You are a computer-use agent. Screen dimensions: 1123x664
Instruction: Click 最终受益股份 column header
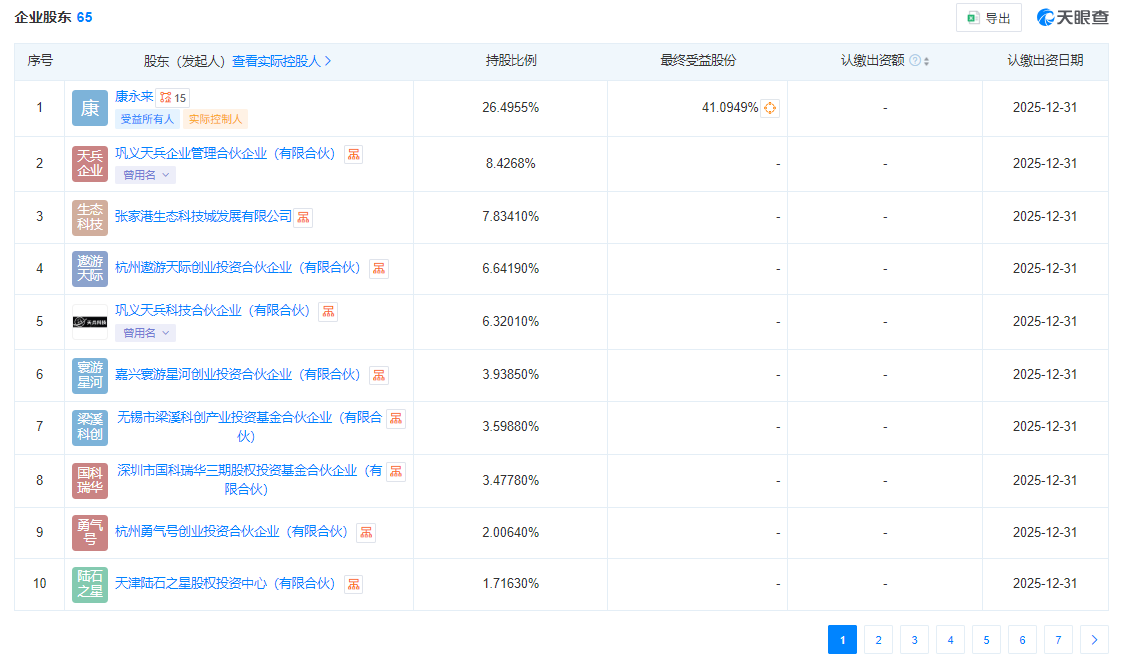(x=698, y=61)
